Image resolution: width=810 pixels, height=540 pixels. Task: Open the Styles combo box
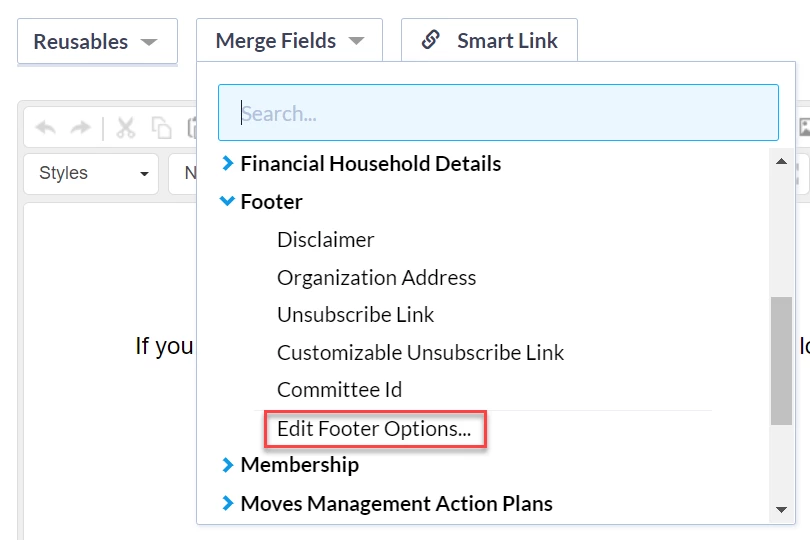90,173
